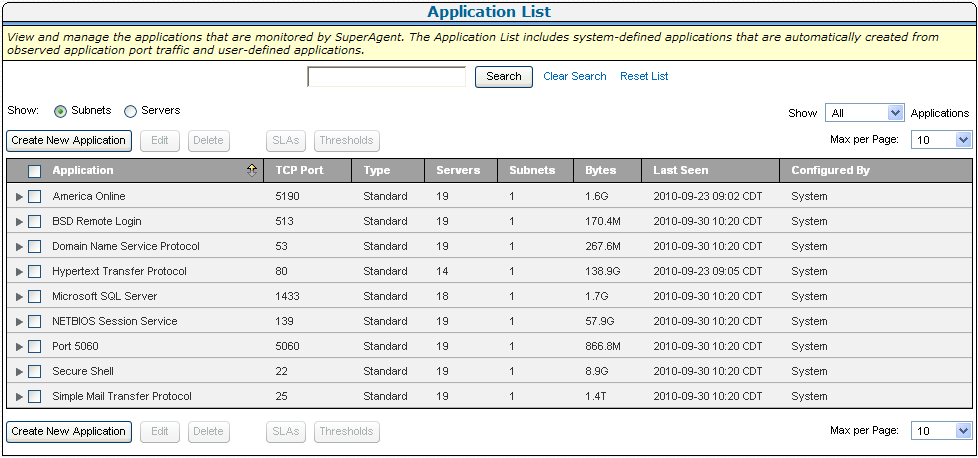Sort by the Last Seen column header
This screenshot has width=978, height=458.
click(x=680, y=170)
